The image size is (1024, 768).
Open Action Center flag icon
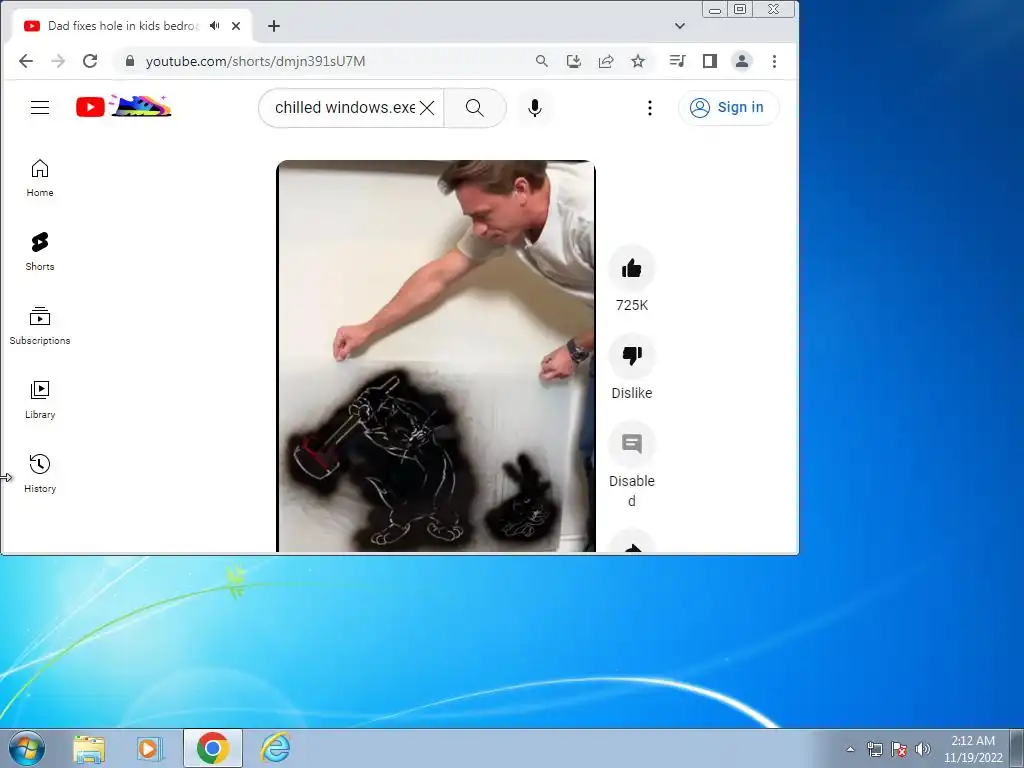tap(899, 749)
